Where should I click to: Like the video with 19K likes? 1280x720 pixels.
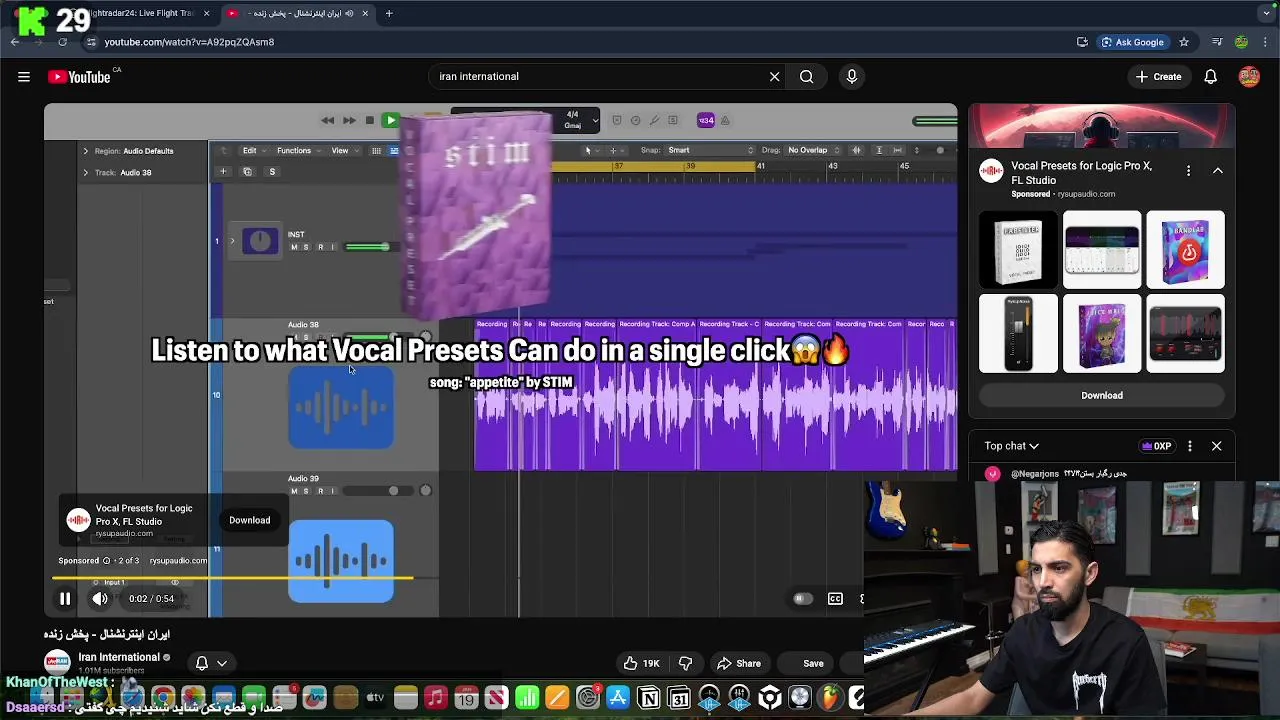click(641, 663)
